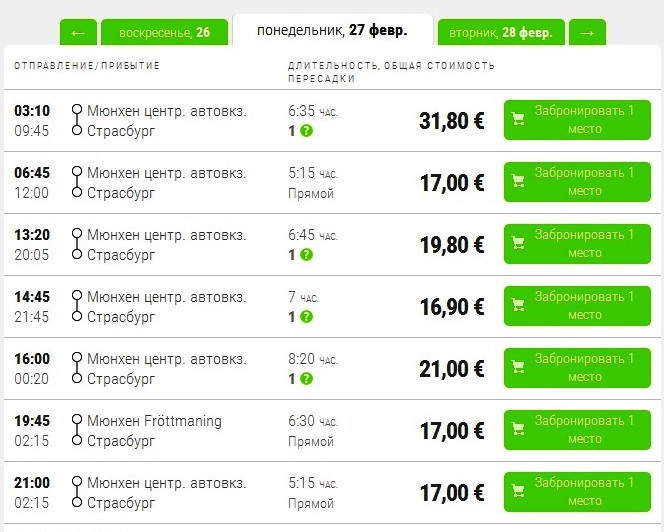The image size is (664, 532).
Task: Click the 31,80 € price
Action: (x=452, y=121)
